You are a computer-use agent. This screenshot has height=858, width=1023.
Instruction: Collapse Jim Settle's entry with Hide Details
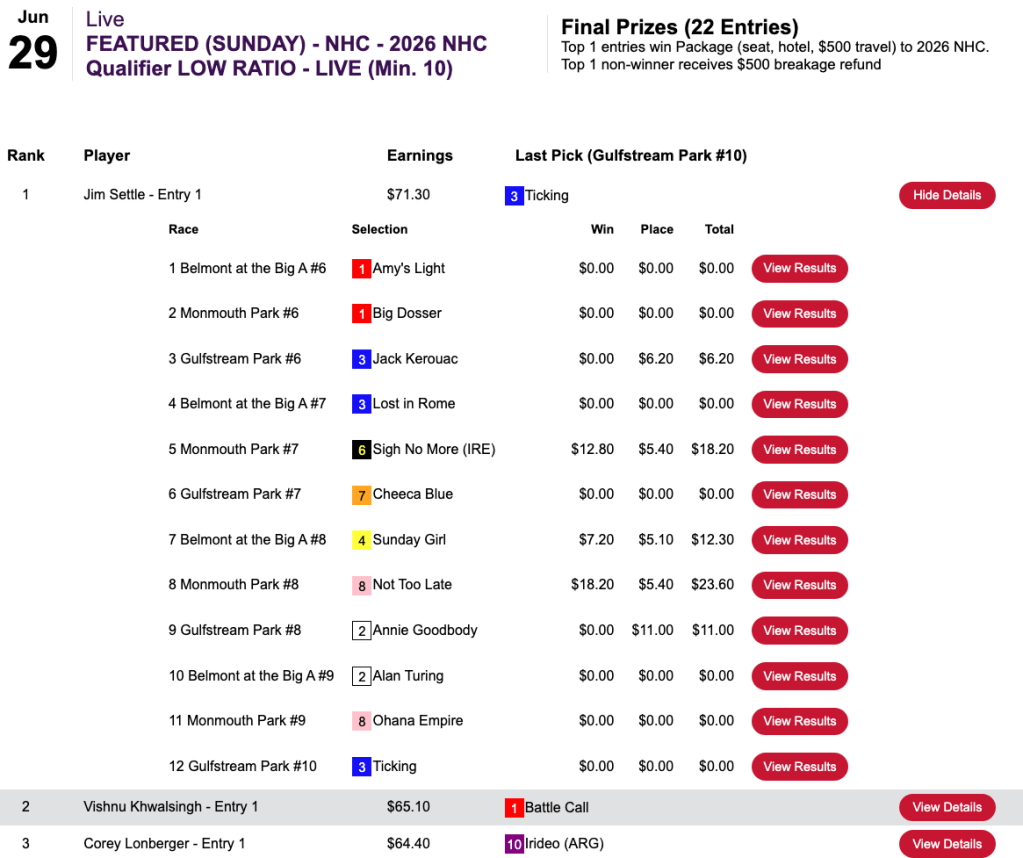tap(946, 195)
